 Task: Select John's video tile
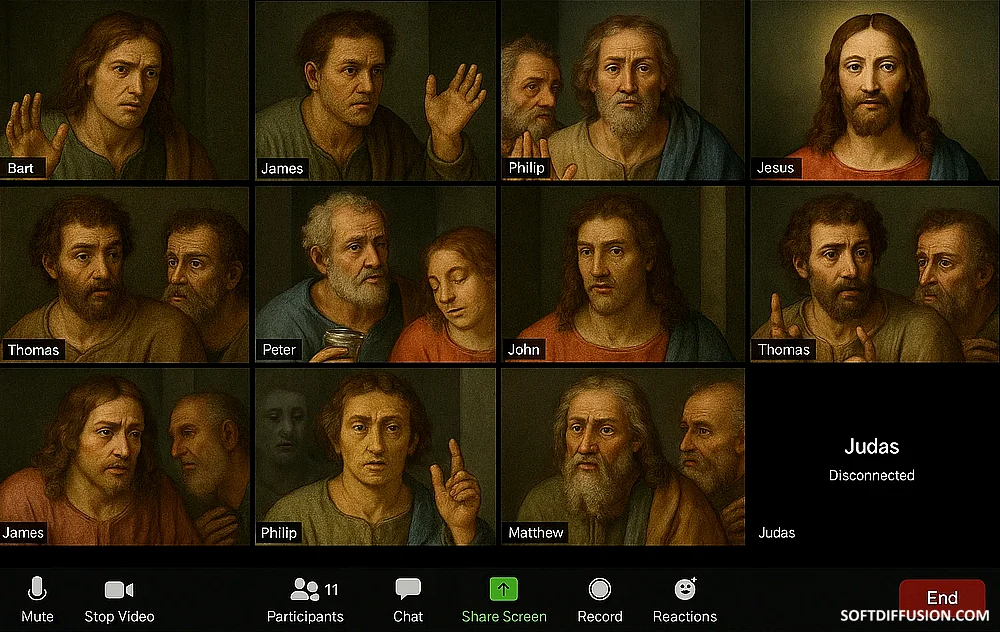[623, 274]
